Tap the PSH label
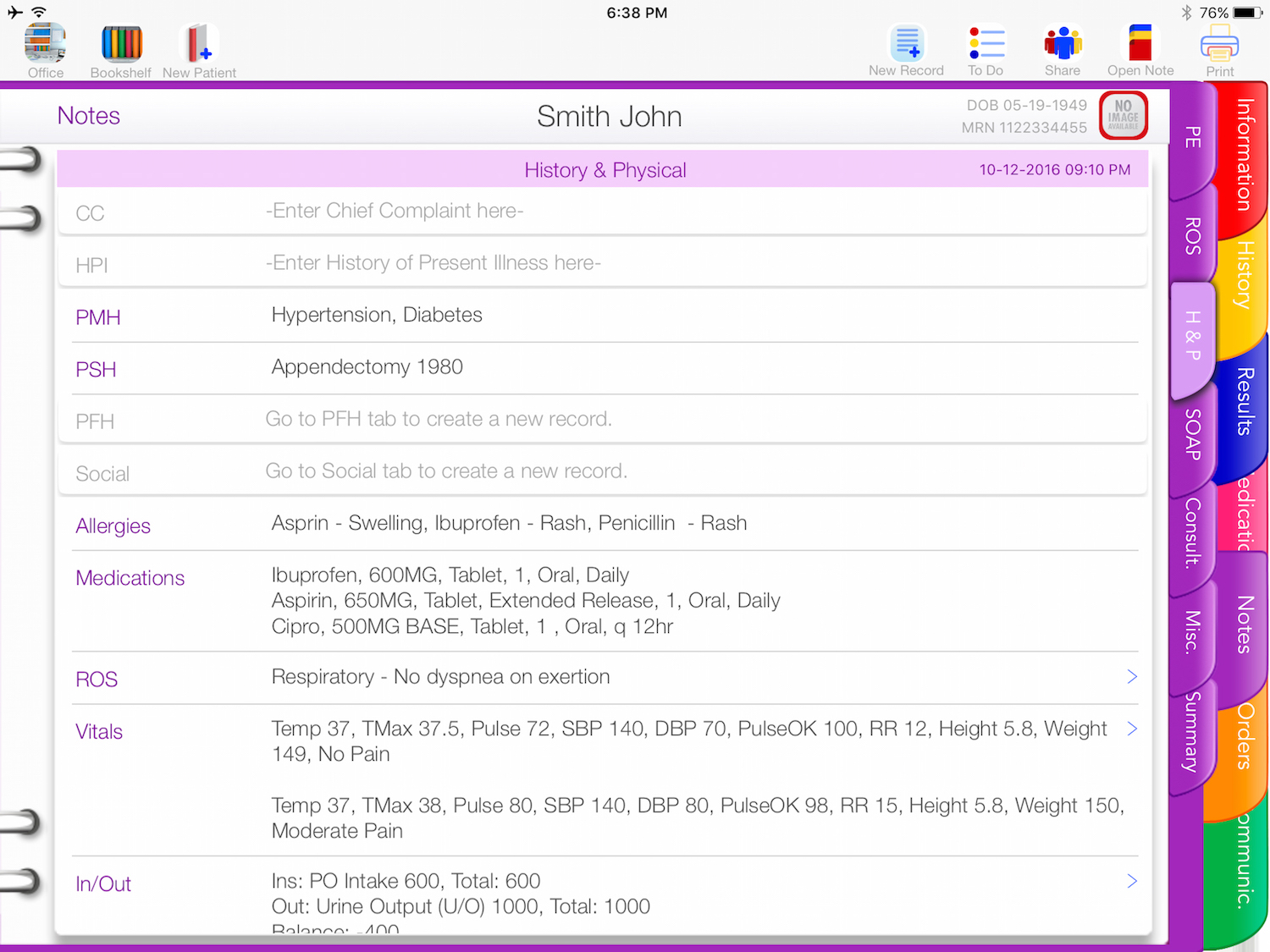This screenshot has height=952, width=1270. [96, 370]
